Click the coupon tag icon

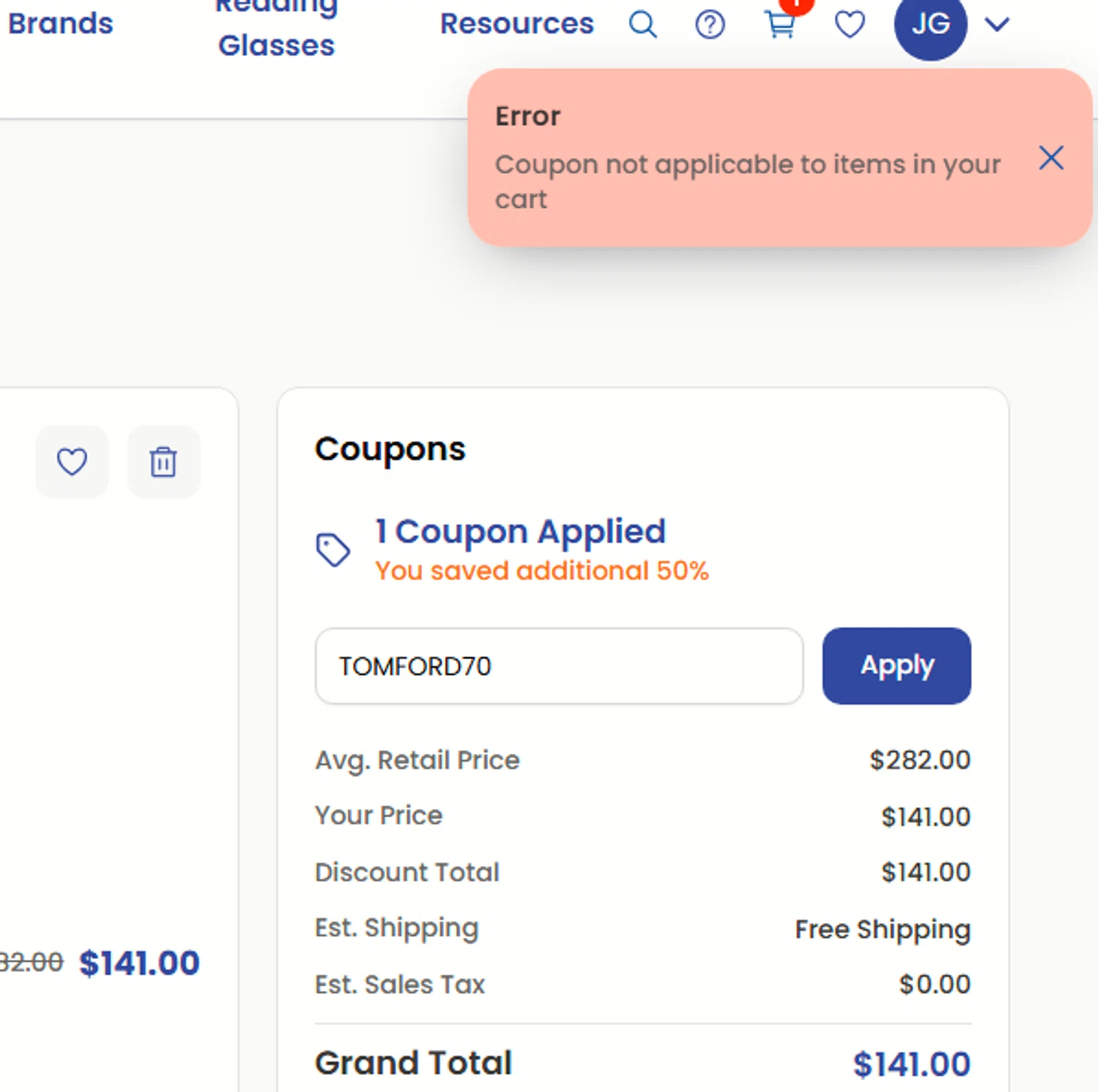pos(333,550)
